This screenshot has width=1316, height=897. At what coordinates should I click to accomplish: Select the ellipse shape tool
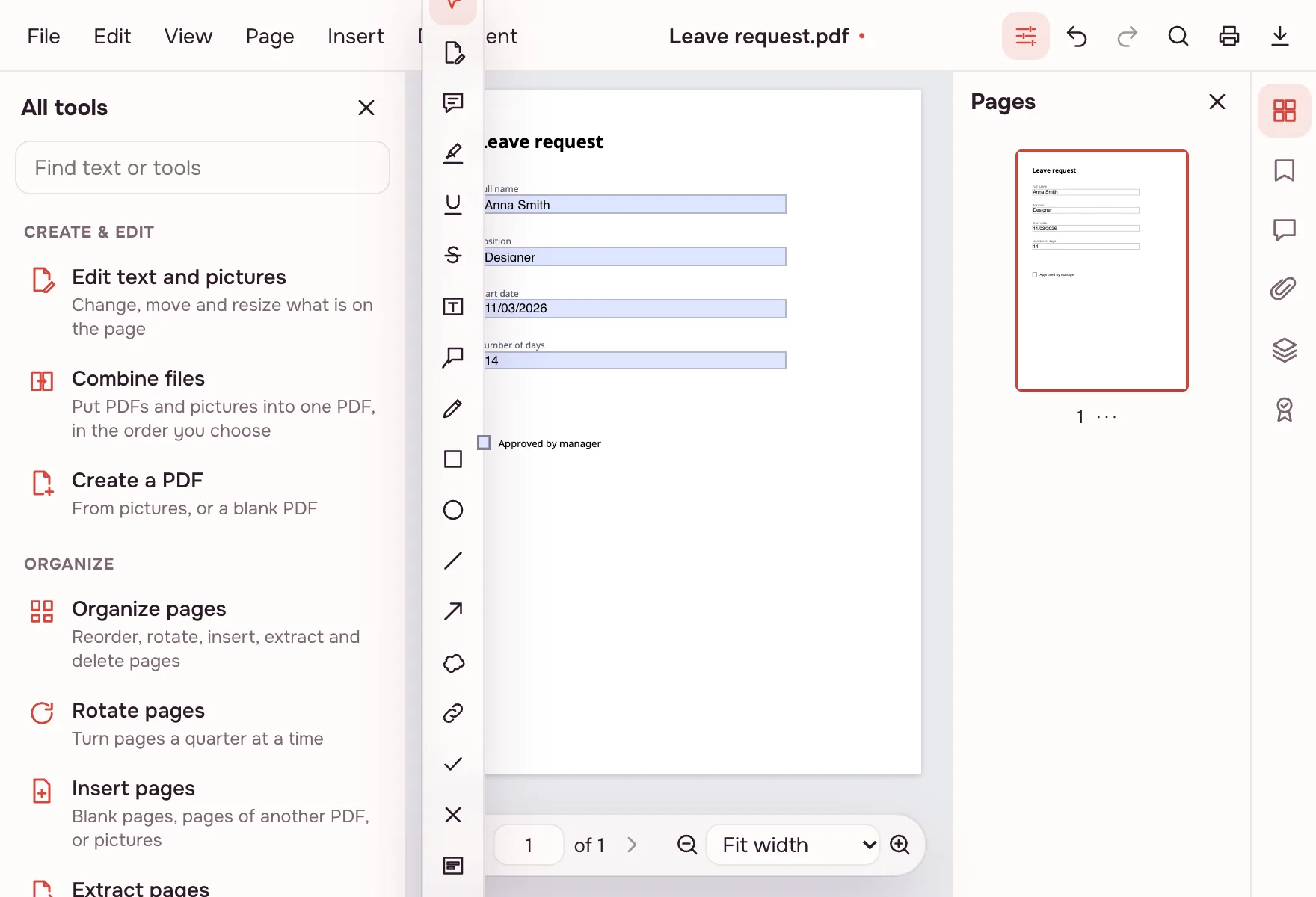[453, 510]
